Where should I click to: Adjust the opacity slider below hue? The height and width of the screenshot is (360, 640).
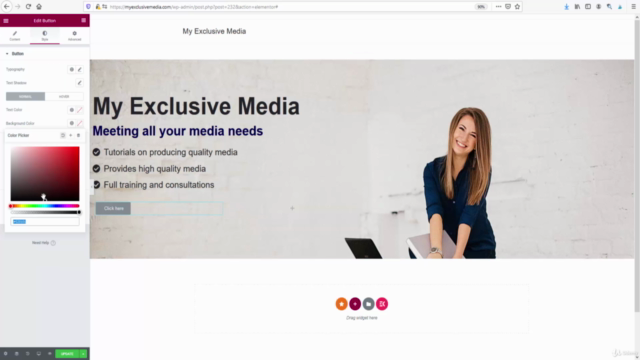tap(45, 212)
